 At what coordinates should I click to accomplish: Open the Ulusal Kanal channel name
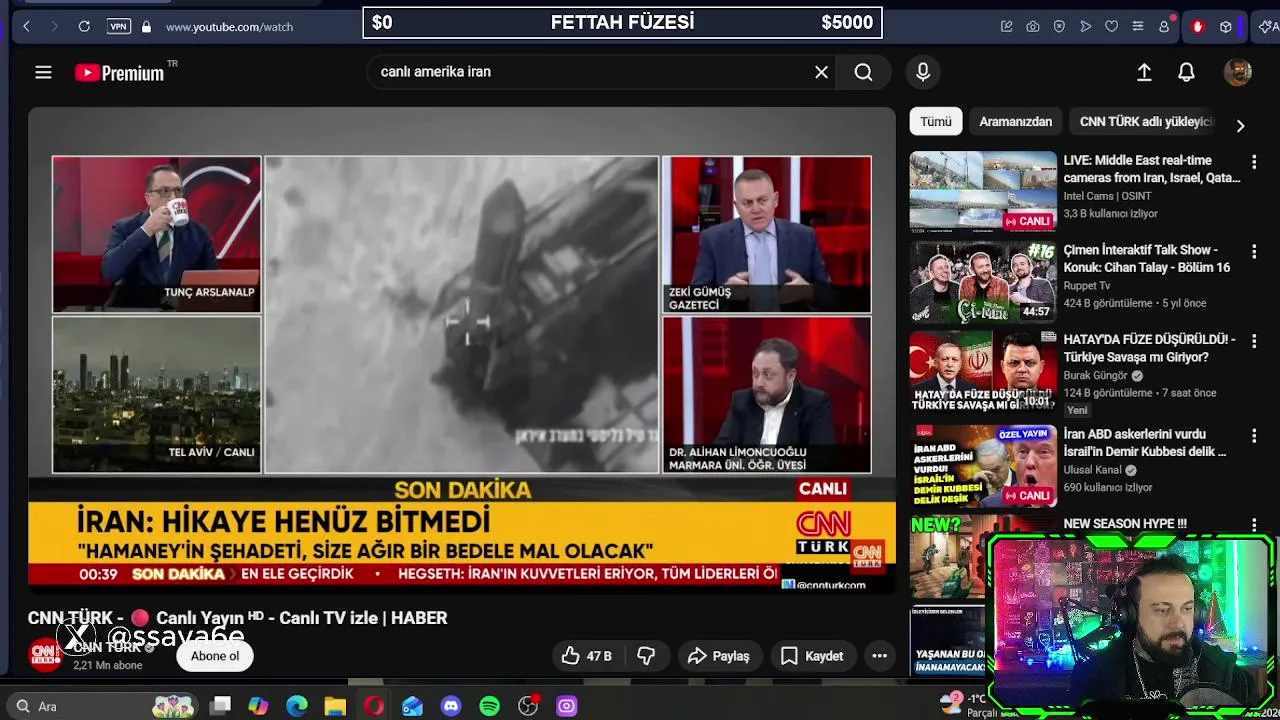point(1093,470)
